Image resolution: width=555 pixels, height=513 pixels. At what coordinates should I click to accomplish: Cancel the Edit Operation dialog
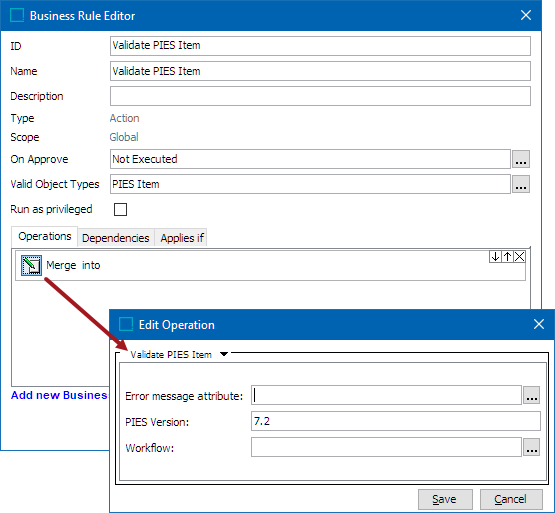511,499
